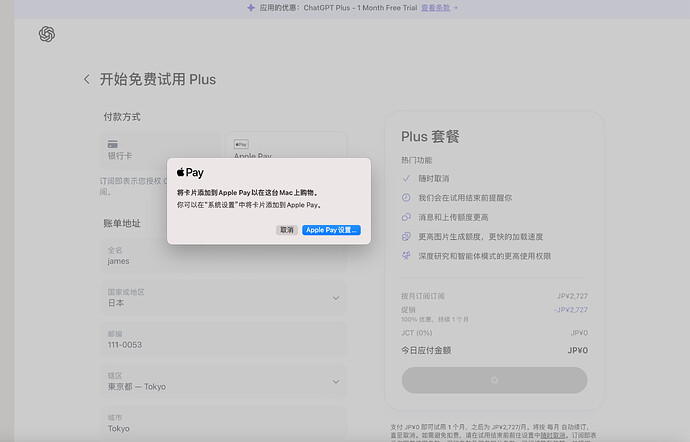Click the sparkle icon in promo banner

251,7
